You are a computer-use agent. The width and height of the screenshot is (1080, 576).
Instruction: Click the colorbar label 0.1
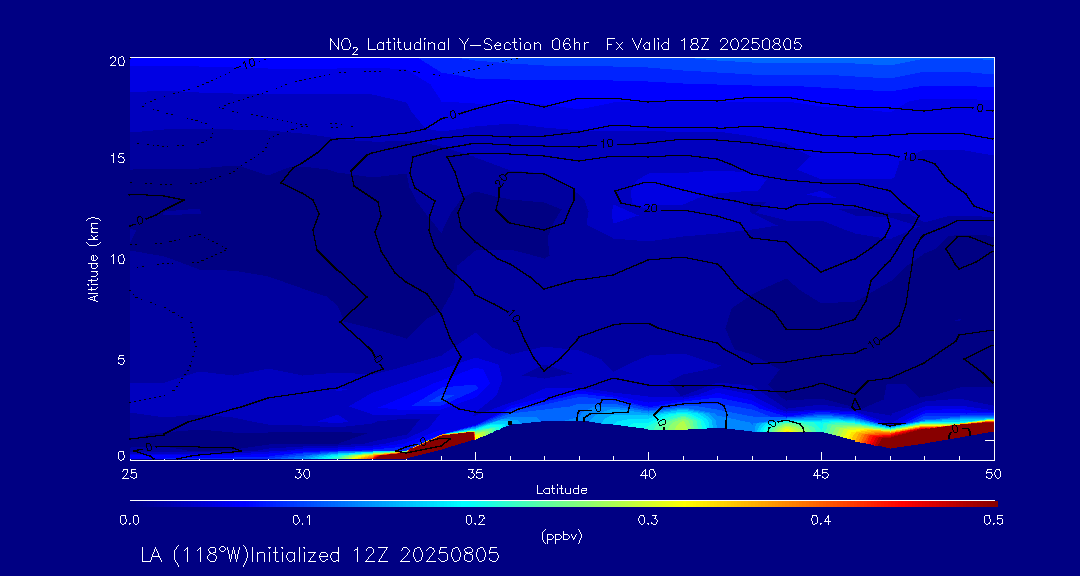(x=302, y=520)
